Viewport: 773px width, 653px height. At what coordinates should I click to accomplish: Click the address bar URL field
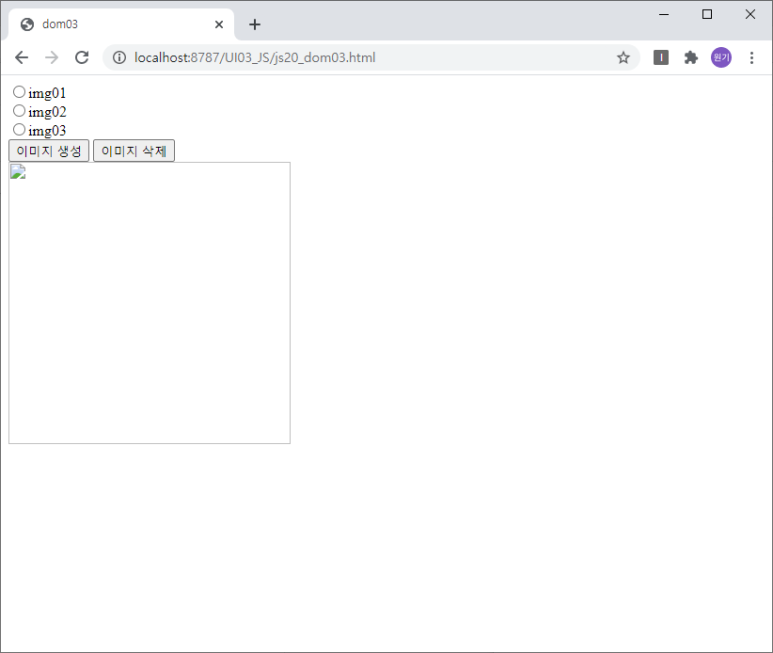point(371,58)
